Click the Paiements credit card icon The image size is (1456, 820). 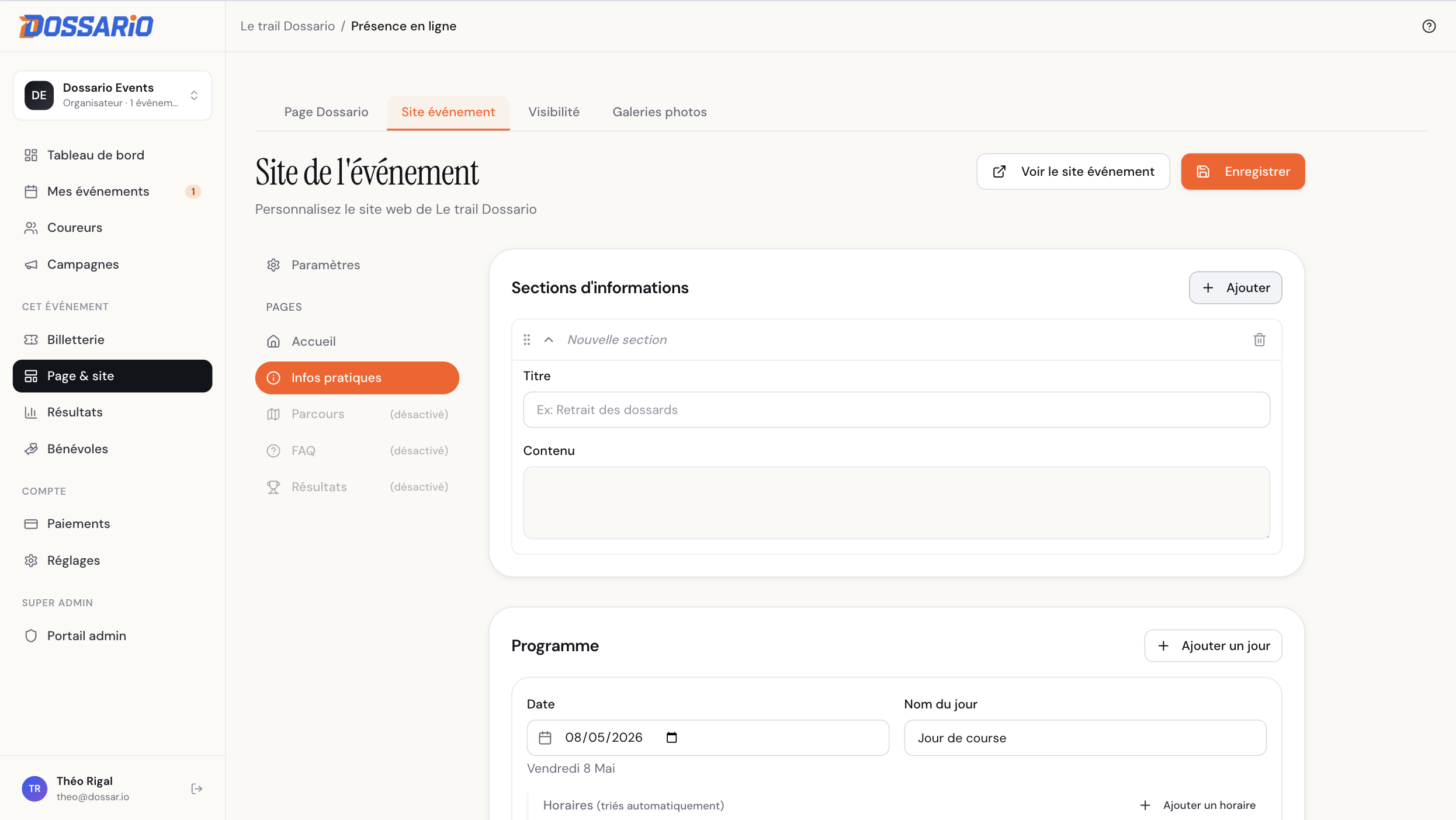click(x=31, y=524)
